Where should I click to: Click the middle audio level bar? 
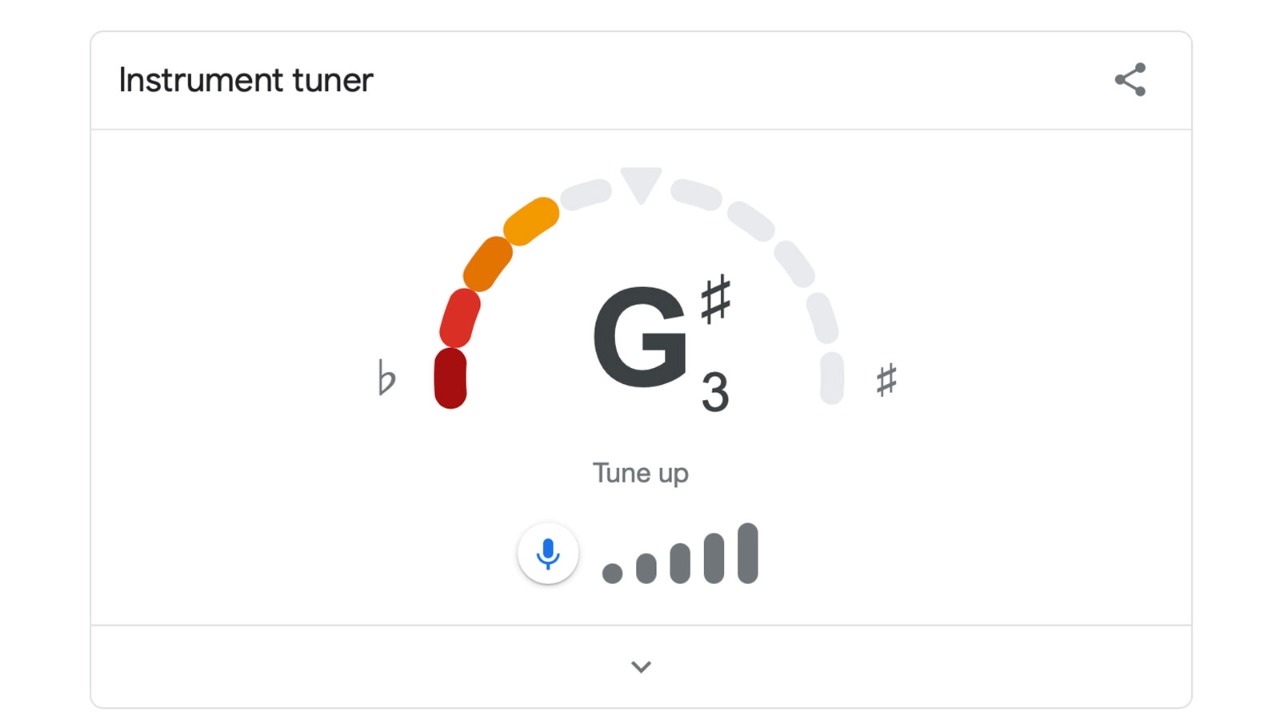pos(680,563)
